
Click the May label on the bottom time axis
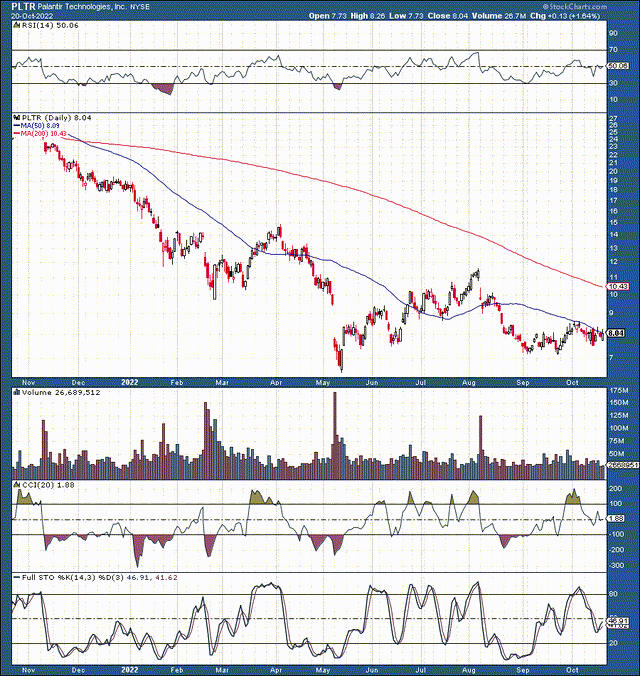tap(323, 670)
